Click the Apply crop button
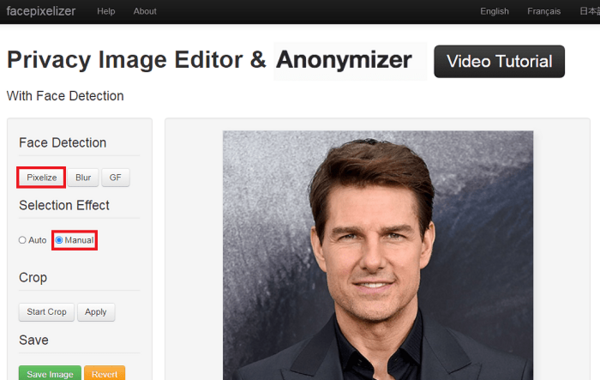 pyautogui.click(x=96, y=312)
